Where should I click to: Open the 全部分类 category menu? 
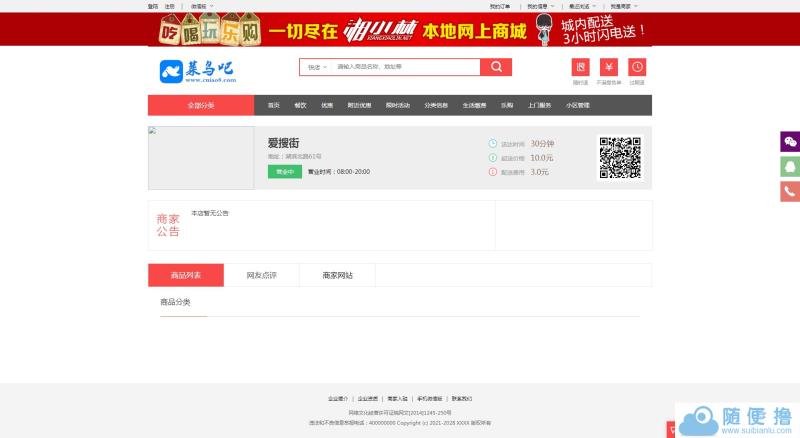coord(201,105)
